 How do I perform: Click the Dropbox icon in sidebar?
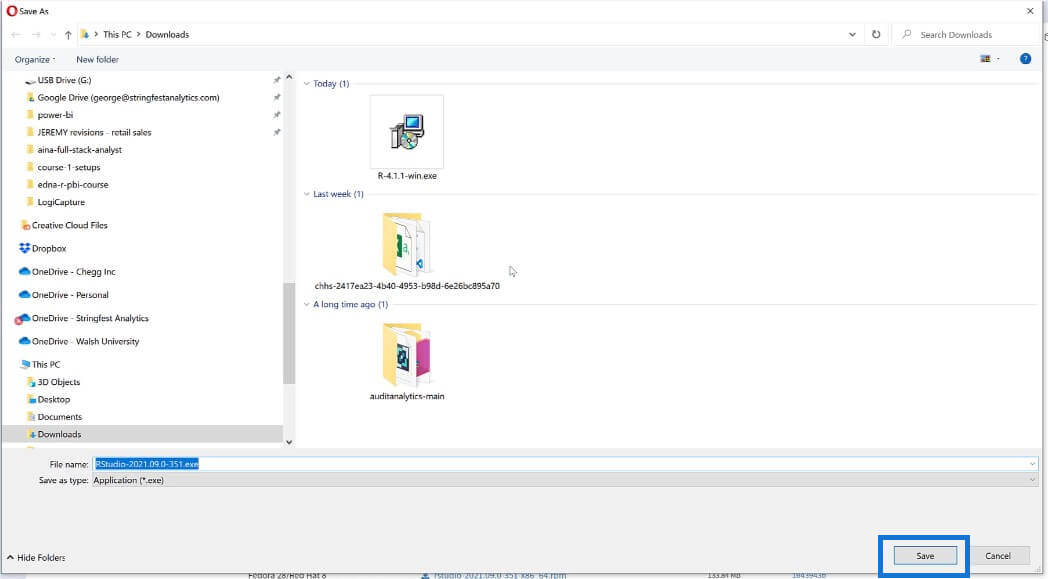(x=25, y=248)
